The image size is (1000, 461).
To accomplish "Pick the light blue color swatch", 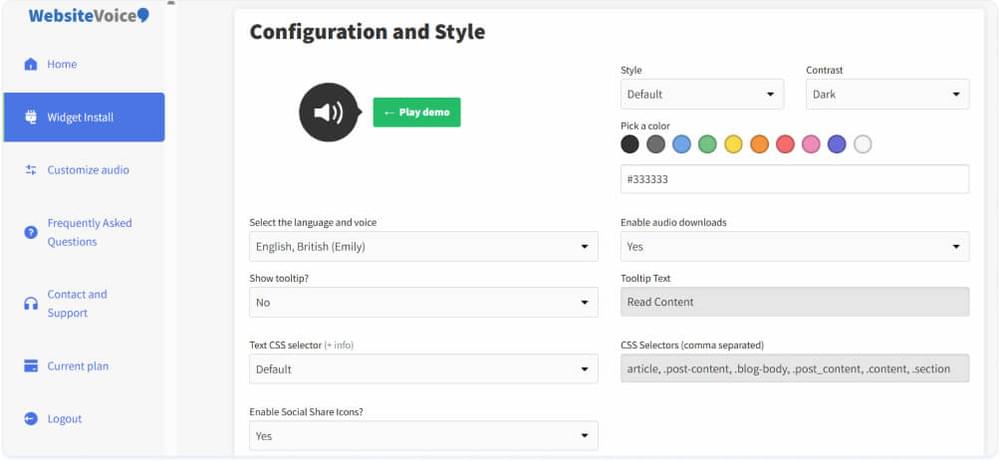I will 682,145.
